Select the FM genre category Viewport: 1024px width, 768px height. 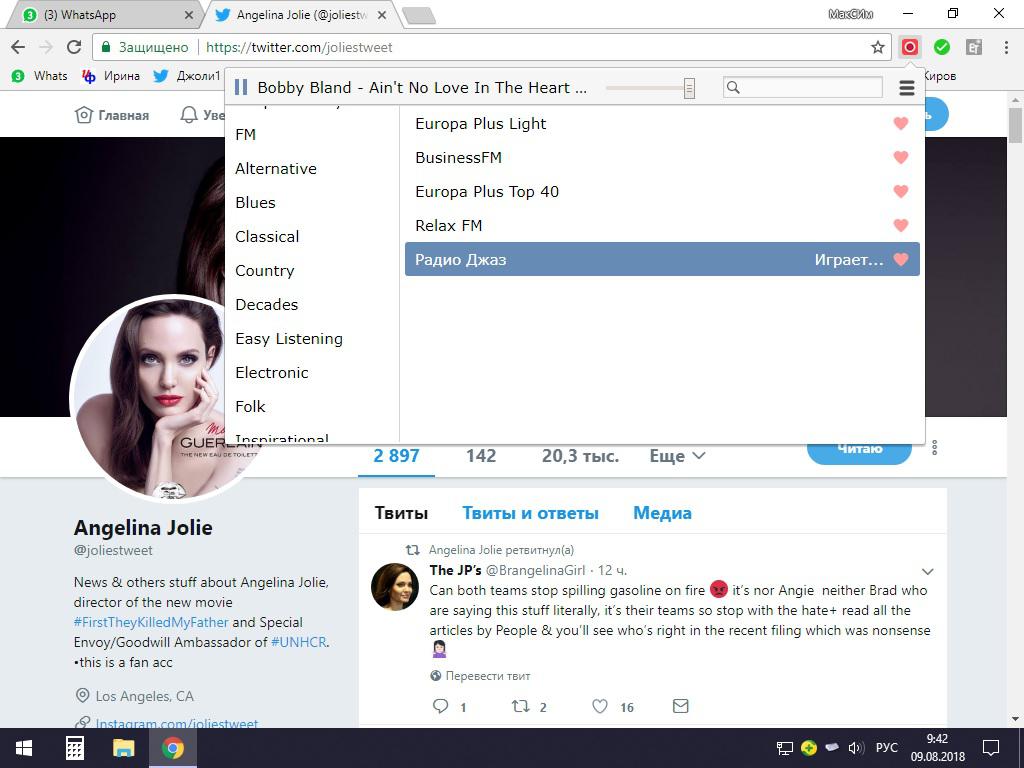coord(246,135)
